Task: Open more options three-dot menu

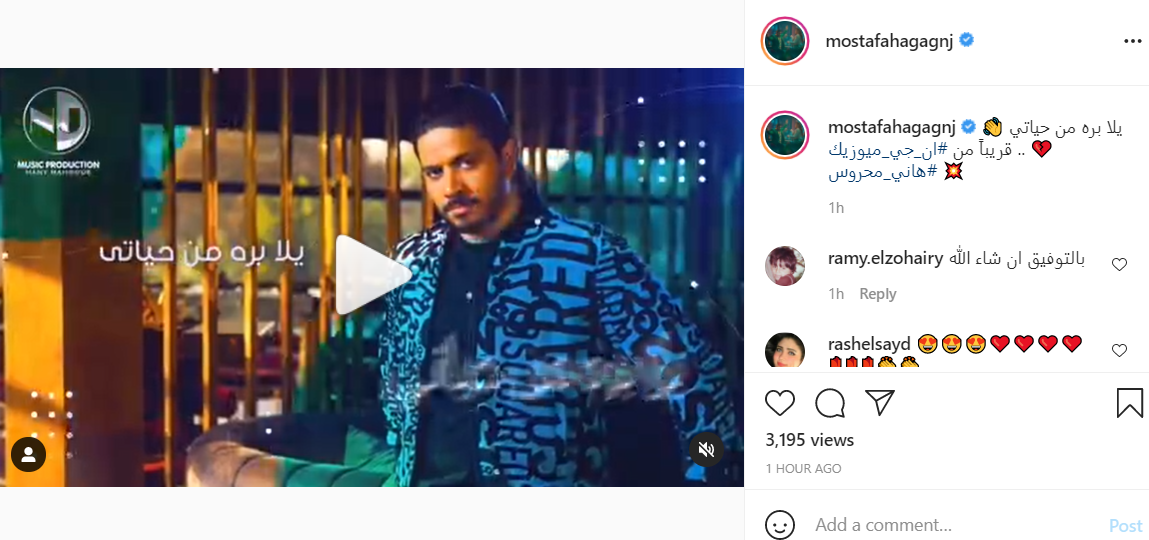Action: coord(1132,41)
